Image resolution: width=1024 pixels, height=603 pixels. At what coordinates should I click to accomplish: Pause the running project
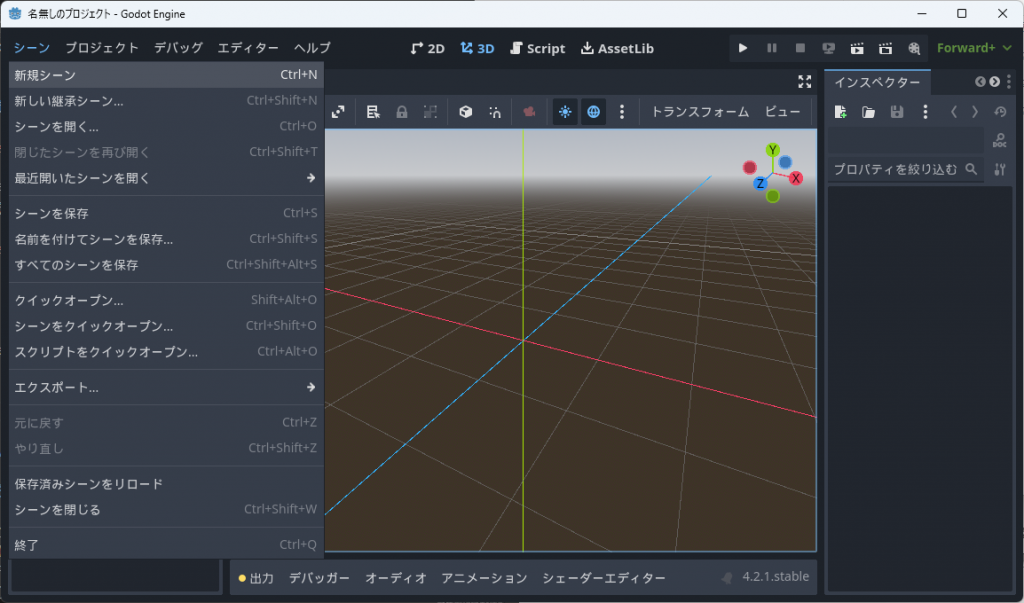click(x=771, y=48)
